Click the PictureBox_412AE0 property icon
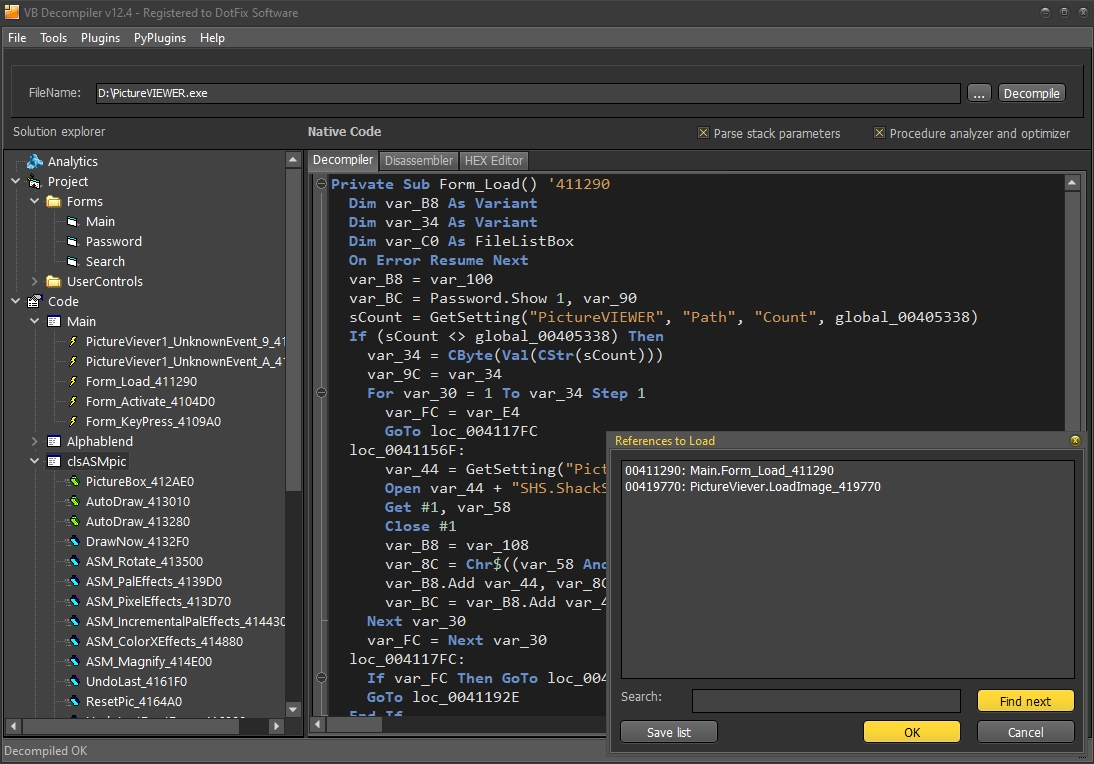The image size is (1094, 764). pyautogui.click(x=73, y=481)
